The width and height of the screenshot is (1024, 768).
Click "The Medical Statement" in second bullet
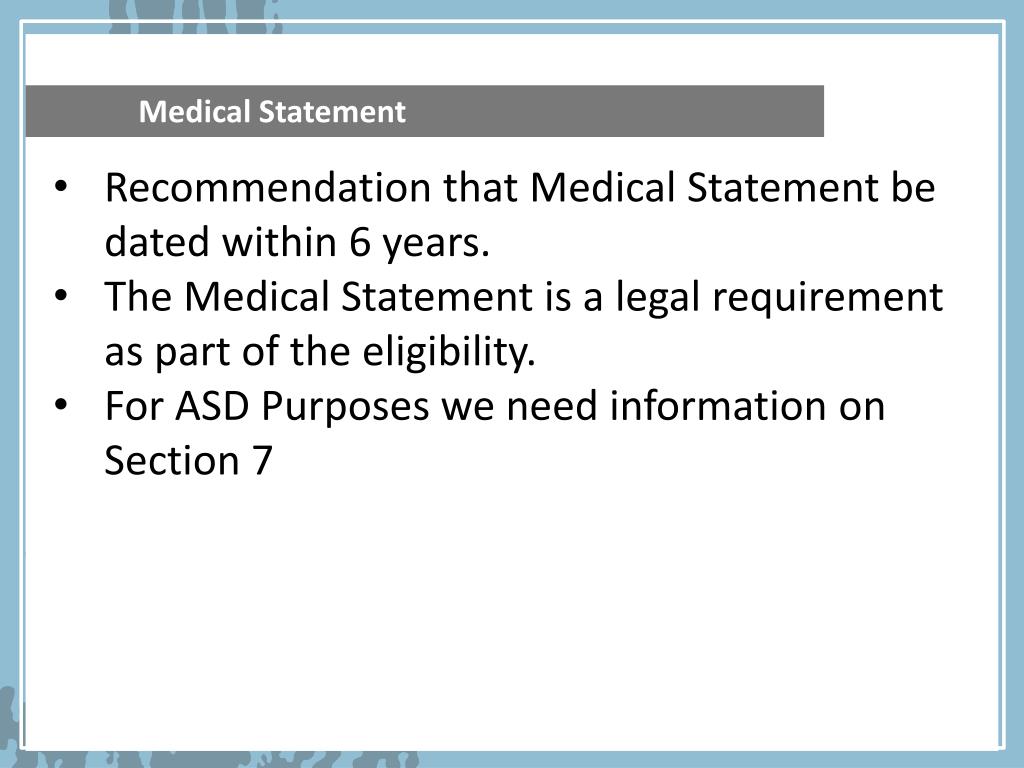pyautogui.click(x=332, y=298)
